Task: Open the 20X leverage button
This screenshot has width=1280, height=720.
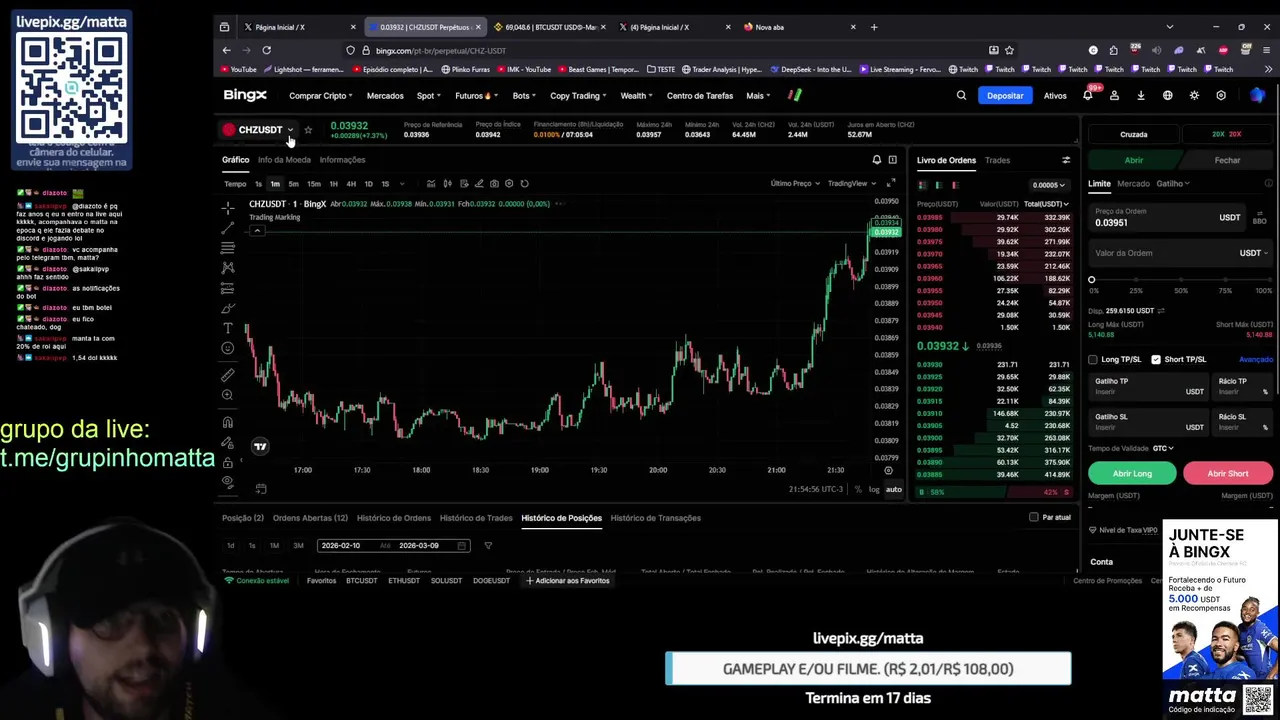Action: tap(1227, 134)
